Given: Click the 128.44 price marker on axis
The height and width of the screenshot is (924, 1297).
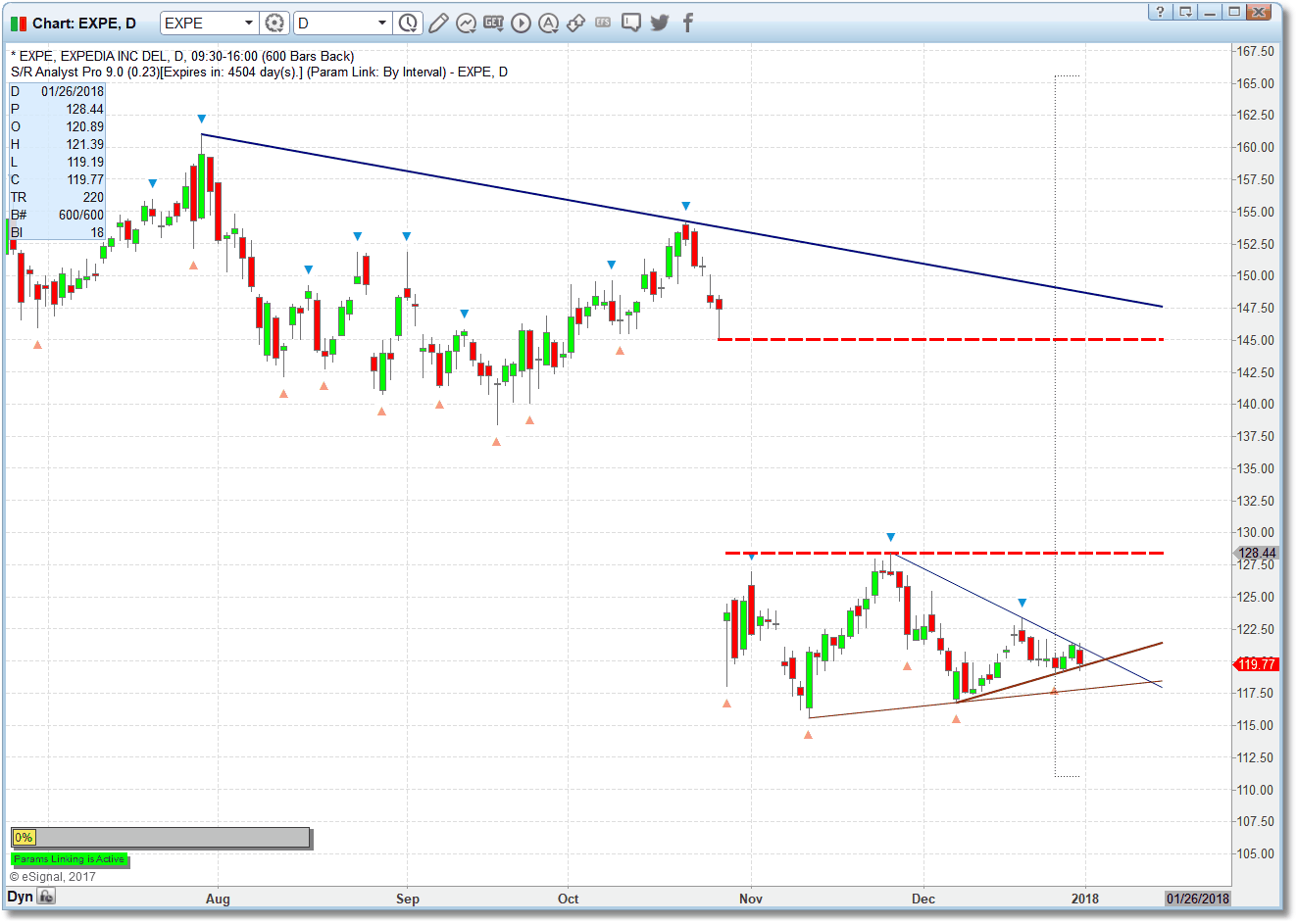Looking at the screenshot, I should tap(1257, 553).
